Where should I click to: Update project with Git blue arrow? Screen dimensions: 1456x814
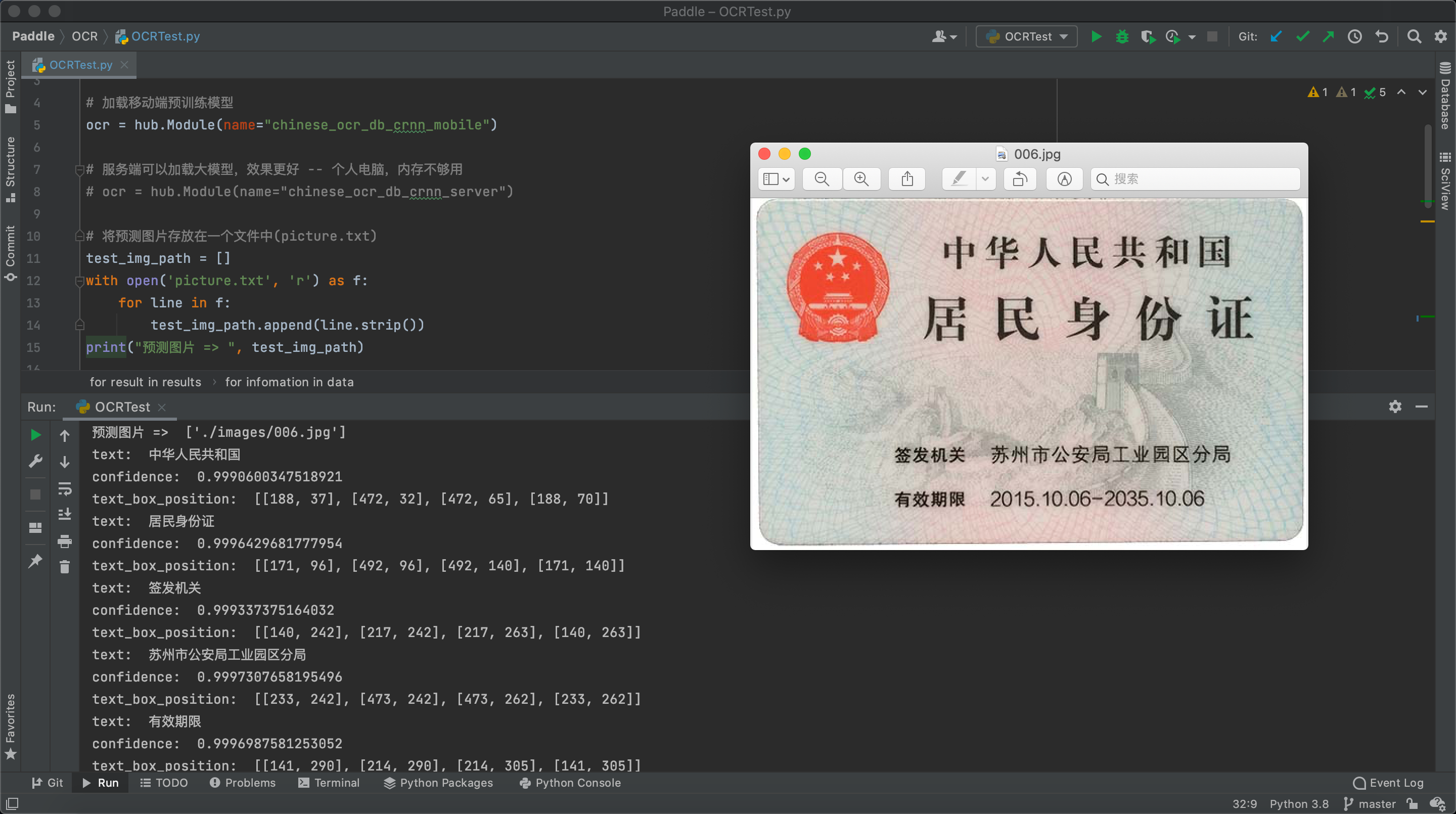point(1276,37)
